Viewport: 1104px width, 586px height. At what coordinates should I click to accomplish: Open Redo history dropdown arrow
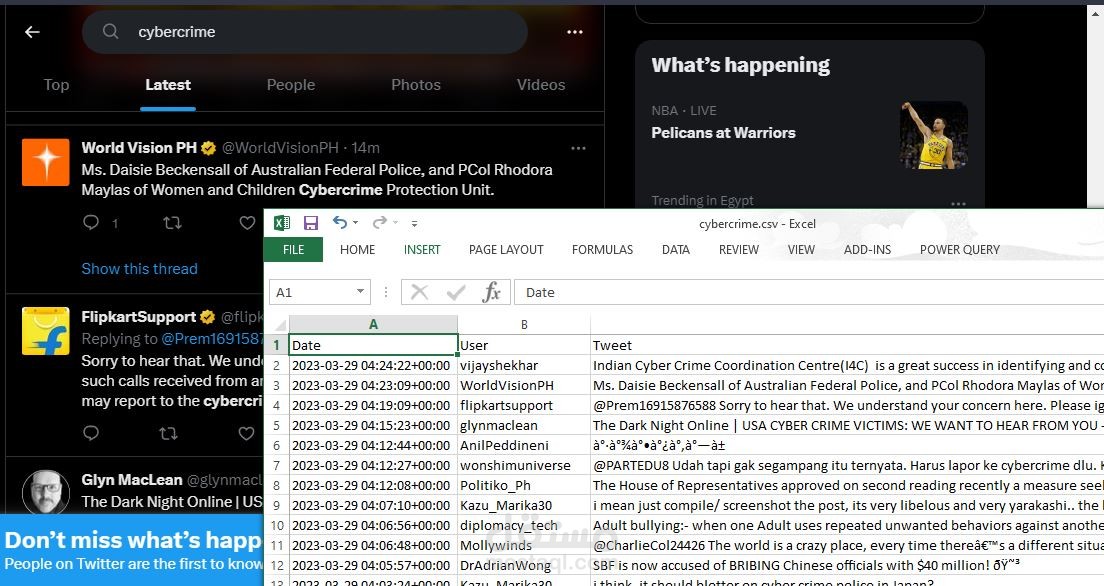tap(395, 223)
